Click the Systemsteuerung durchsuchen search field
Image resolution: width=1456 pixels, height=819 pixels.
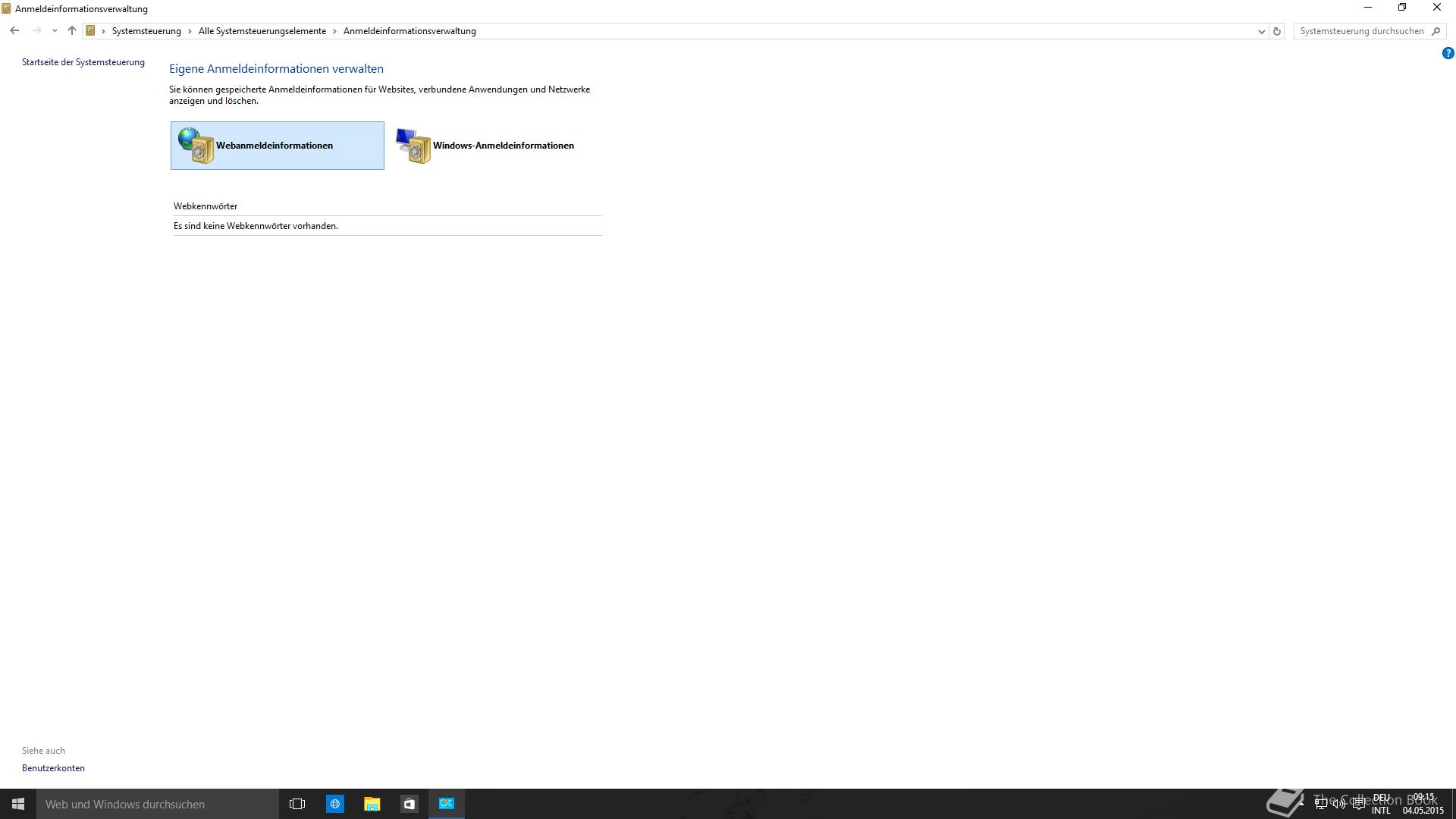tap(1361, 31)
